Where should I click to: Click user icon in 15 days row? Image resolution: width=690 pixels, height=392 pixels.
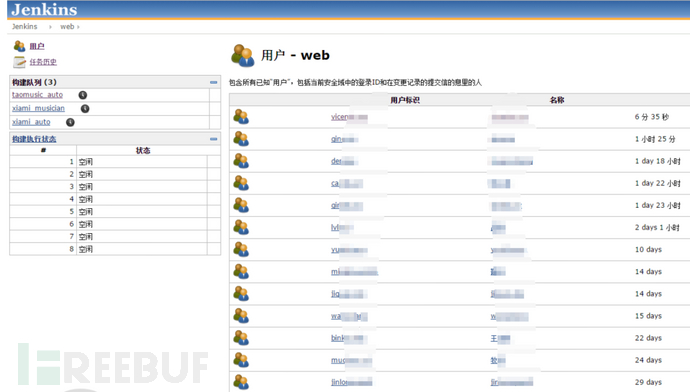tap(241, 316)
